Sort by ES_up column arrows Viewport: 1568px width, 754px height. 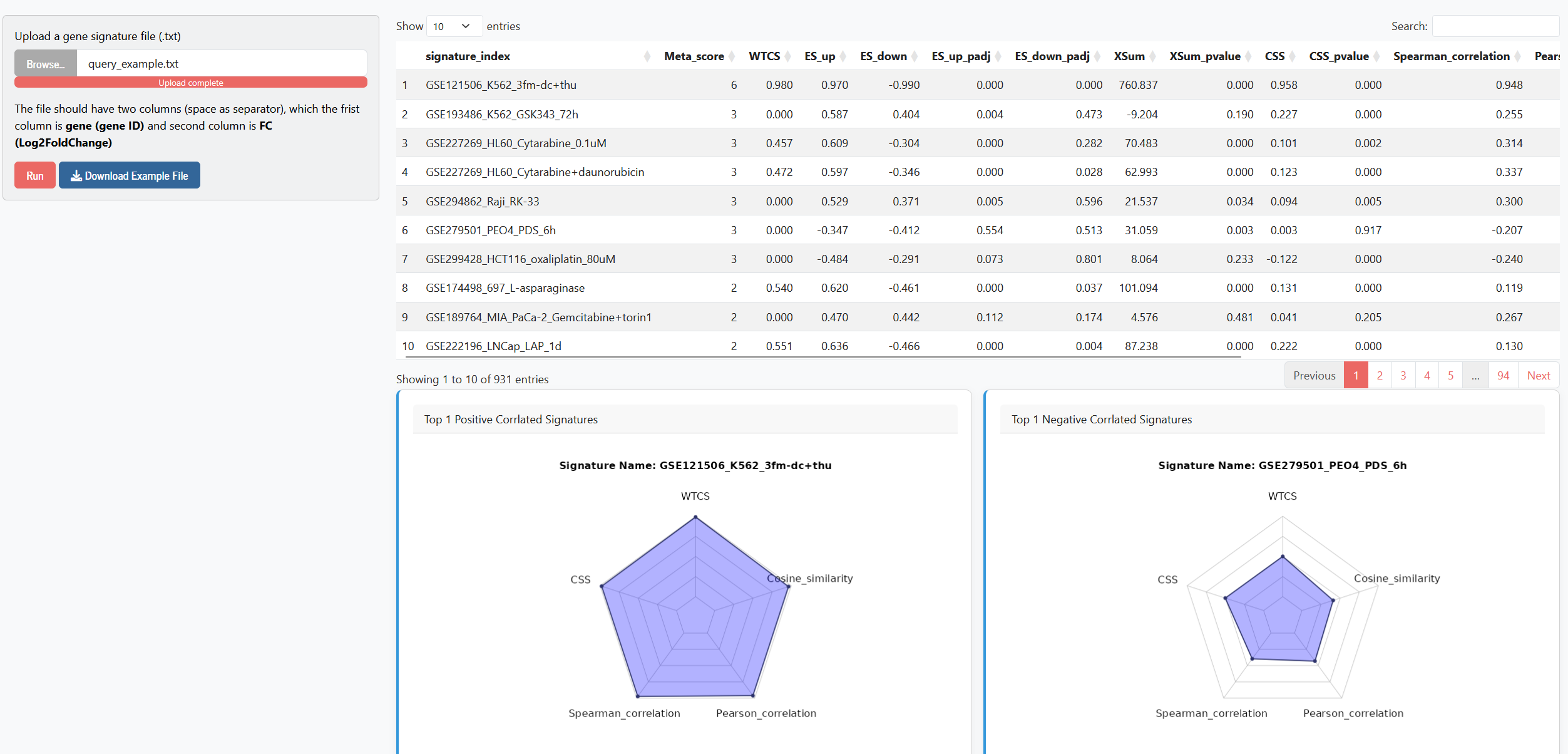click(843, 56)
